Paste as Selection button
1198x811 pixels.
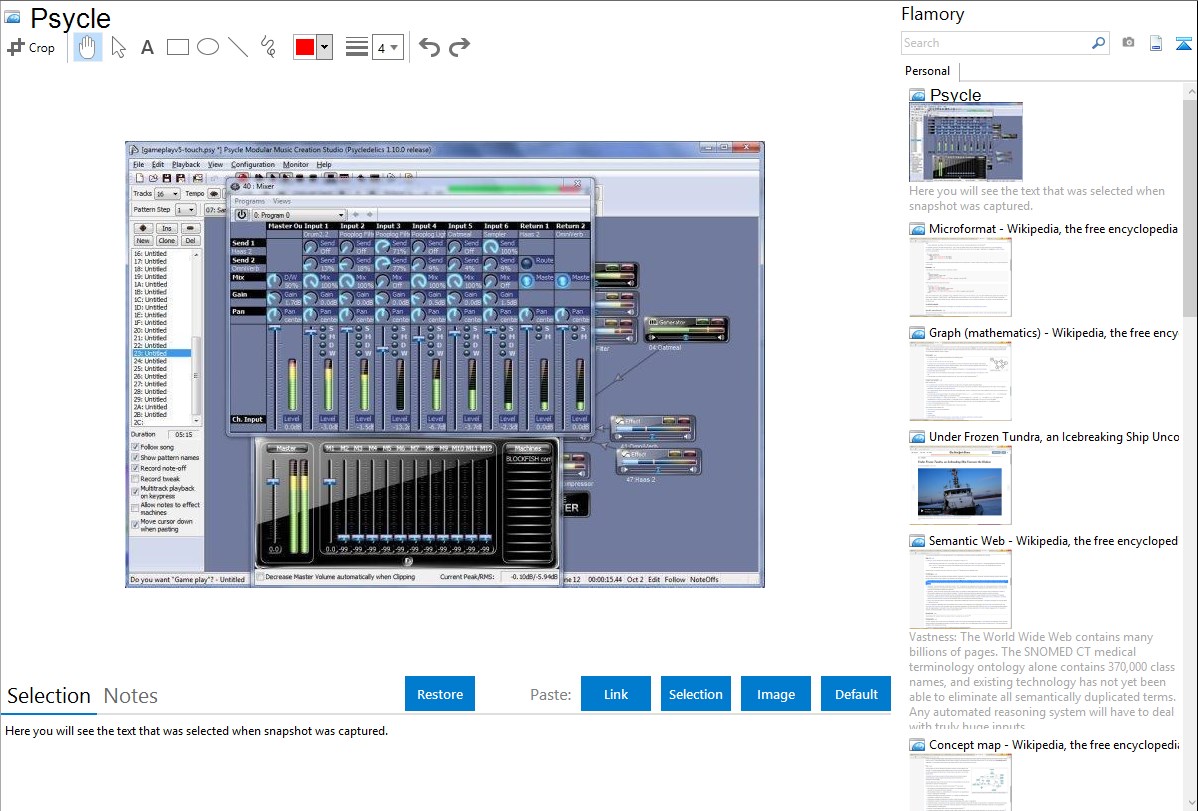tap(695, 694)
